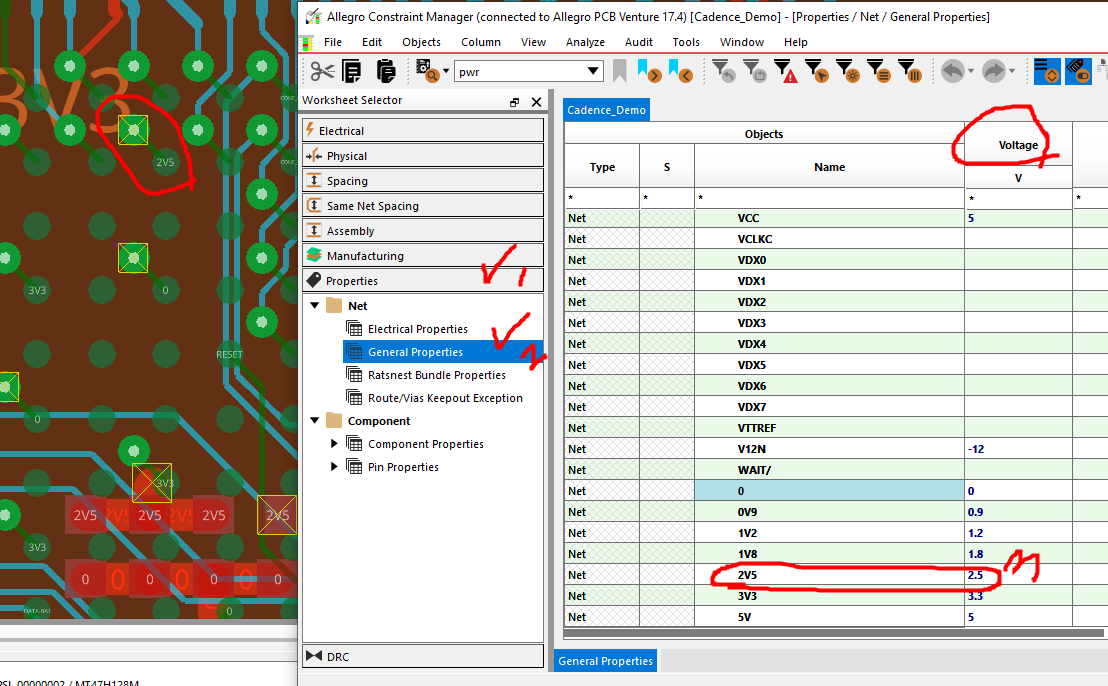Open the Physical worksheet section
This screenshot has height=686, width=1108.
pos(423,155)
